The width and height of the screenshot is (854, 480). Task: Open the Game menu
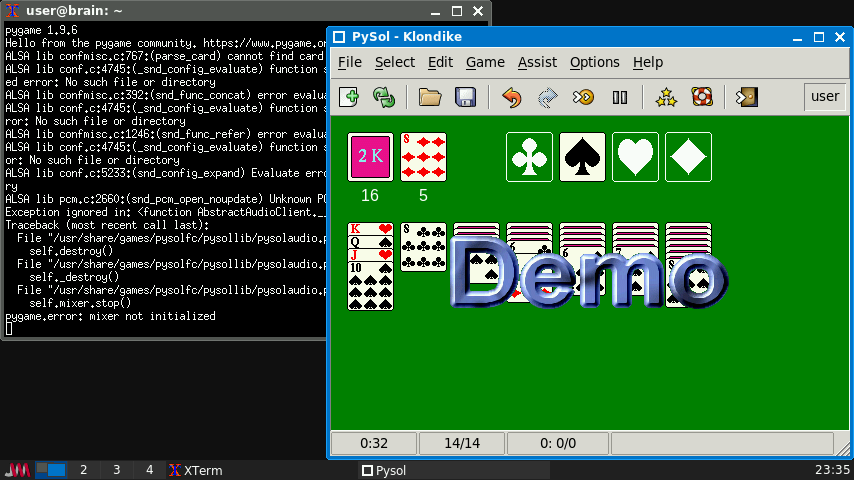pos(485,62)
